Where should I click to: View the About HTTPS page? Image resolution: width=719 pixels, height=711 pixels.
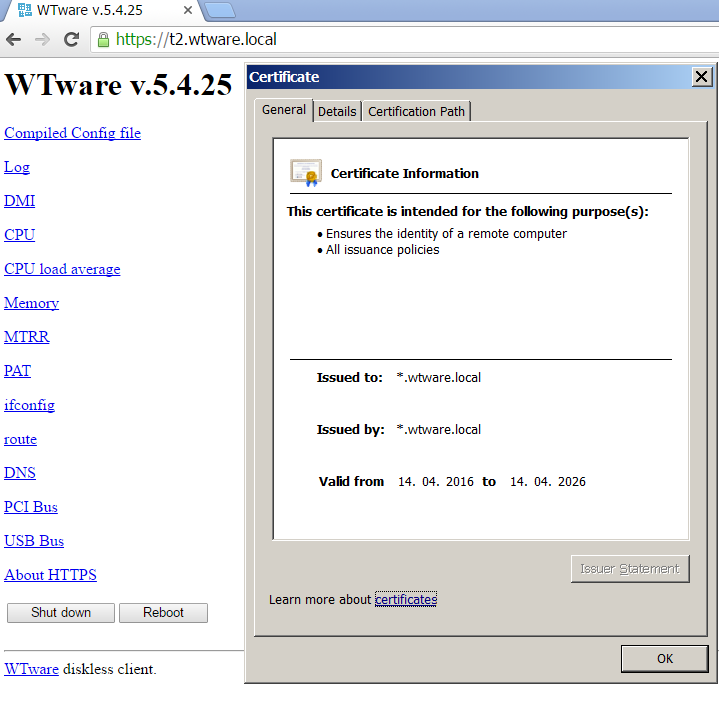pos(50,575)
